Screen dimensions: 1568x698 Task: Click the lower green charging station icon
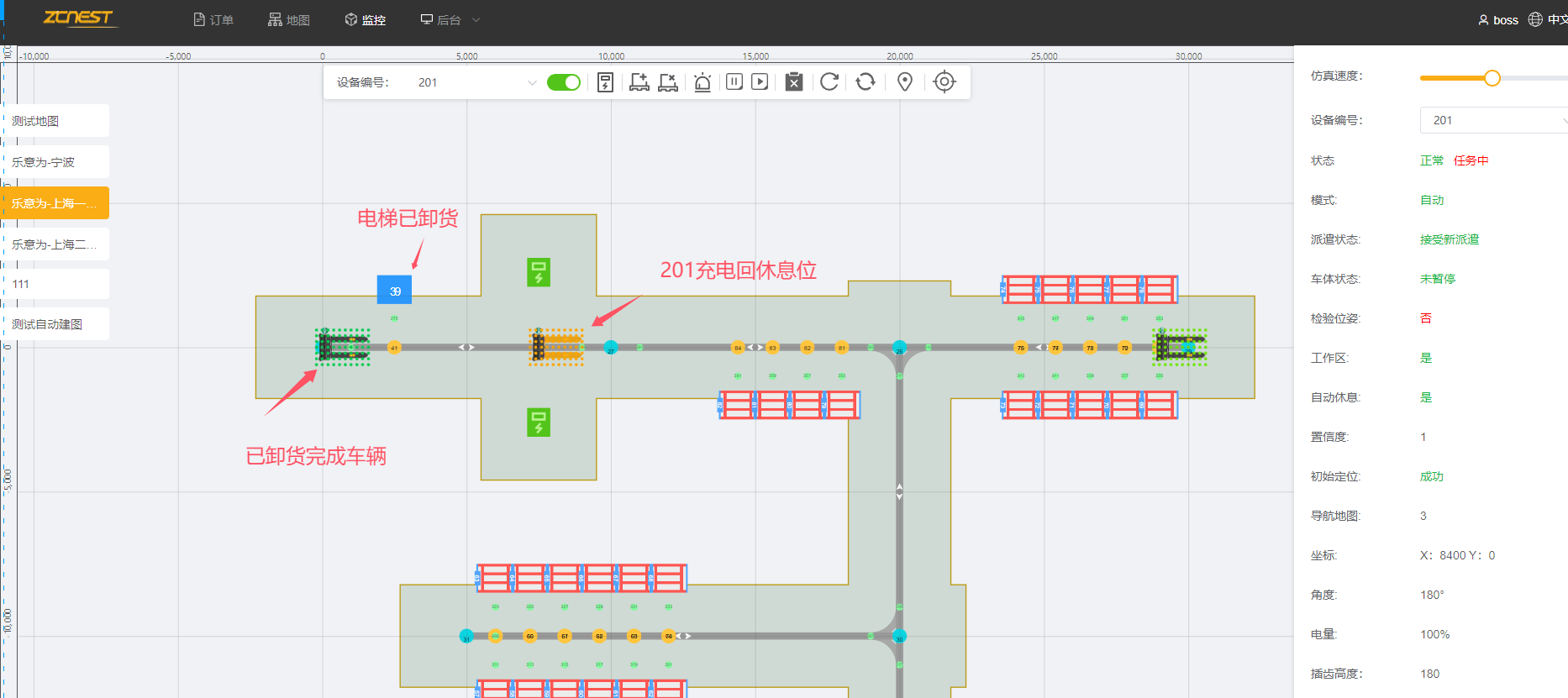click(x=539, y=422)
